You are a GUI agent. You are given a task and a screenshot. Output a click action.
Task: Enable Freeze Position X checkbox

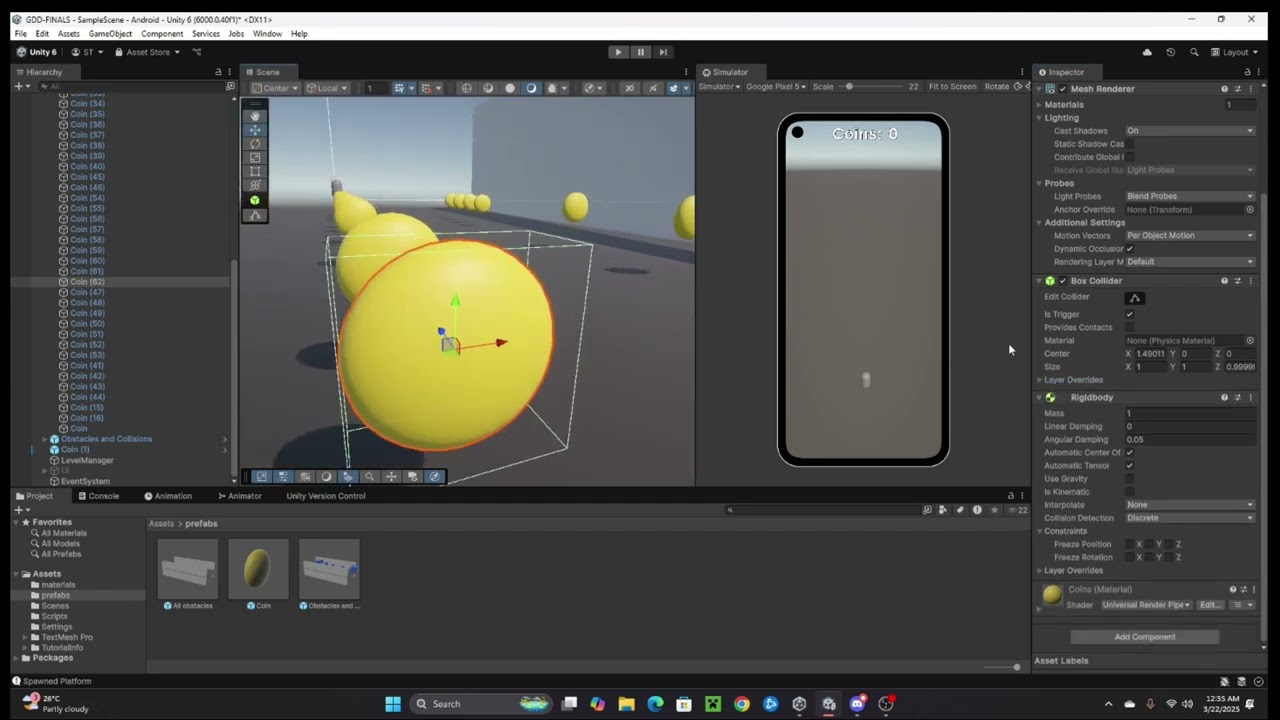(1130, 544)
